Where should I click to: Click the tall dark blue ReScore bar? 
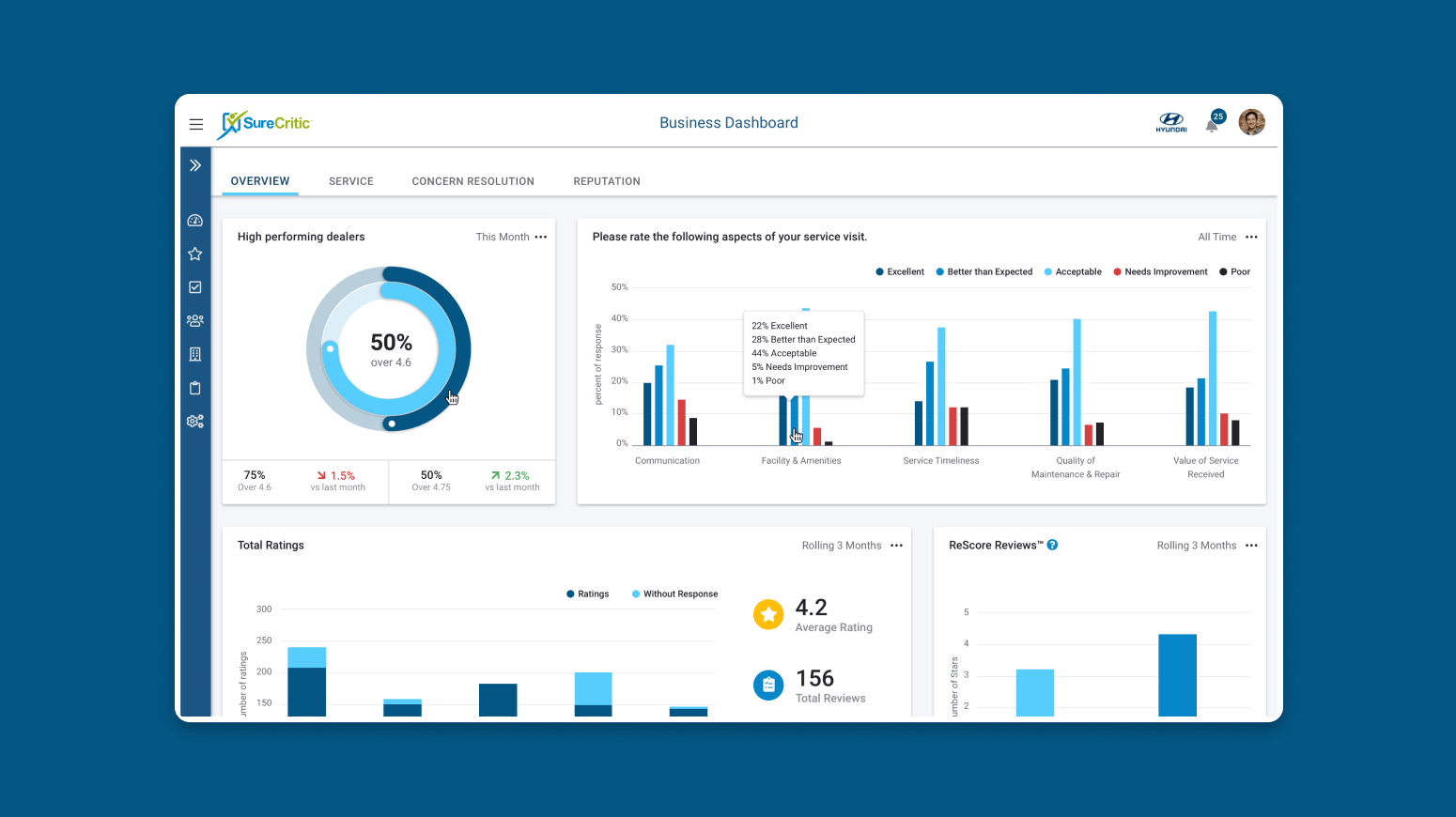click(1177, 675)
